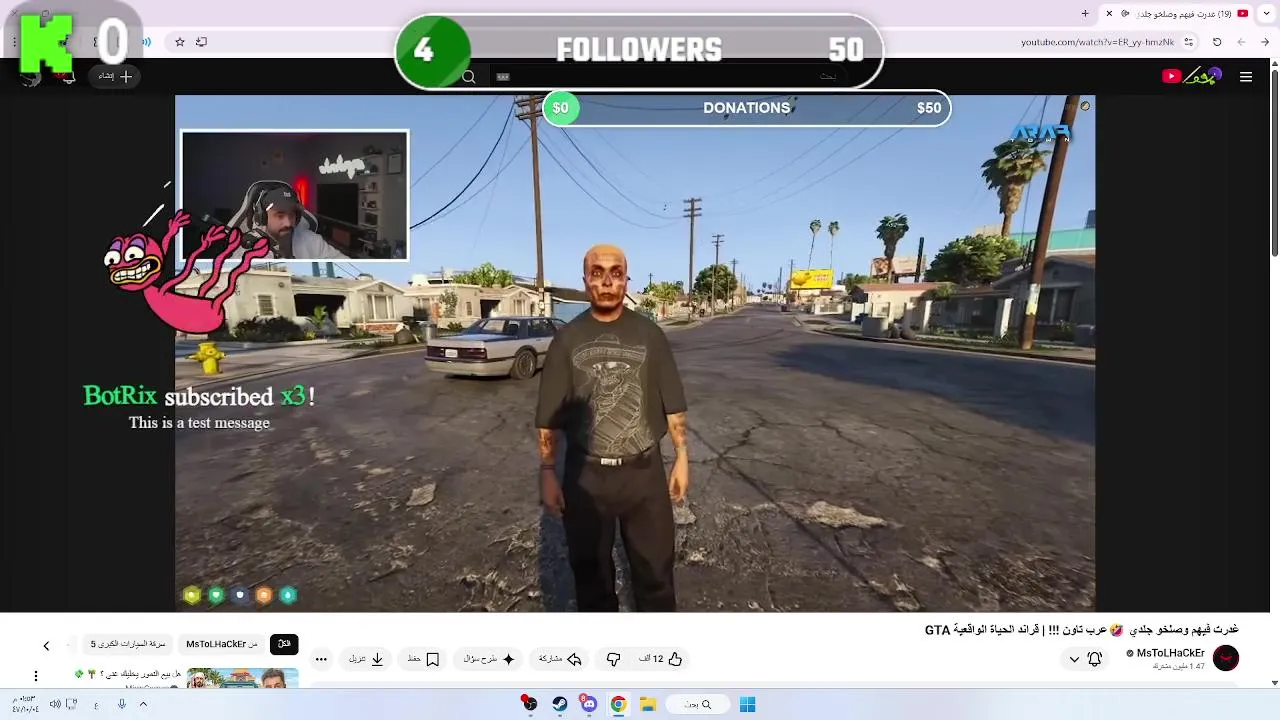1280x720 pixels.
Task: Download the video (تنزيل)
Action: point(366,659)
